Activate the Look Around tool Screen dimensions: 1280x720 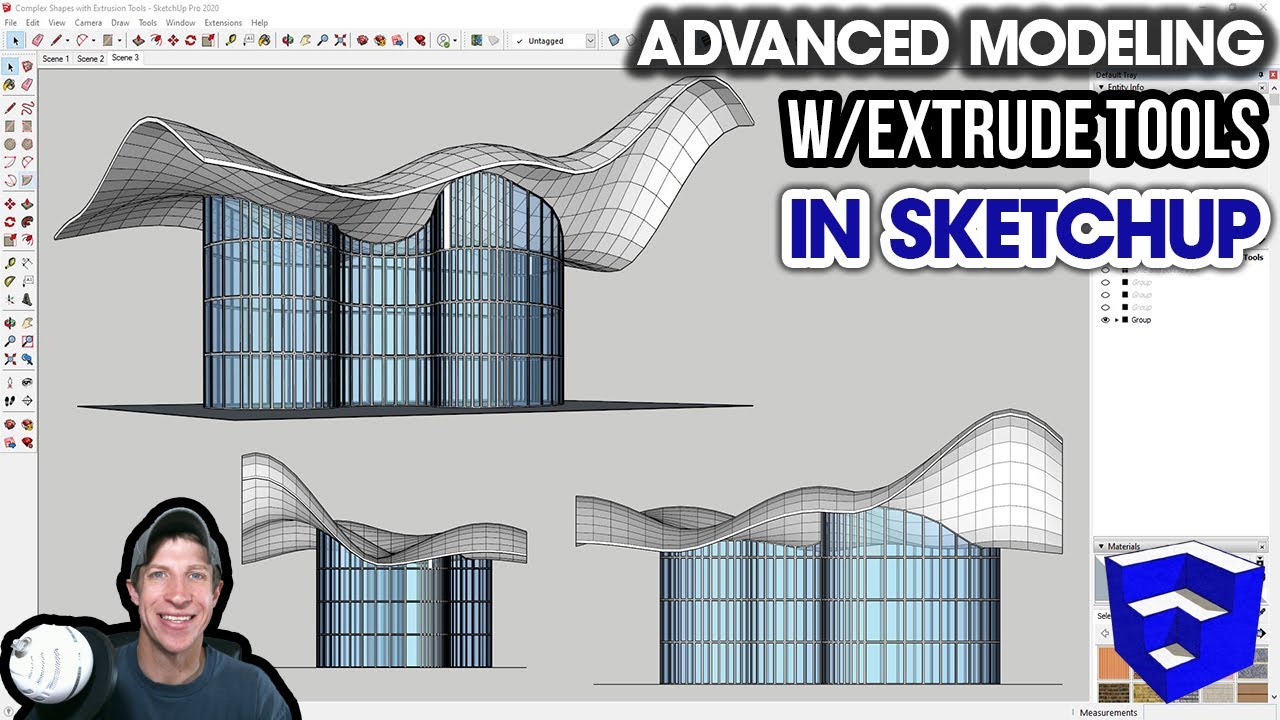pyautogui.click(x=27, y=382)
